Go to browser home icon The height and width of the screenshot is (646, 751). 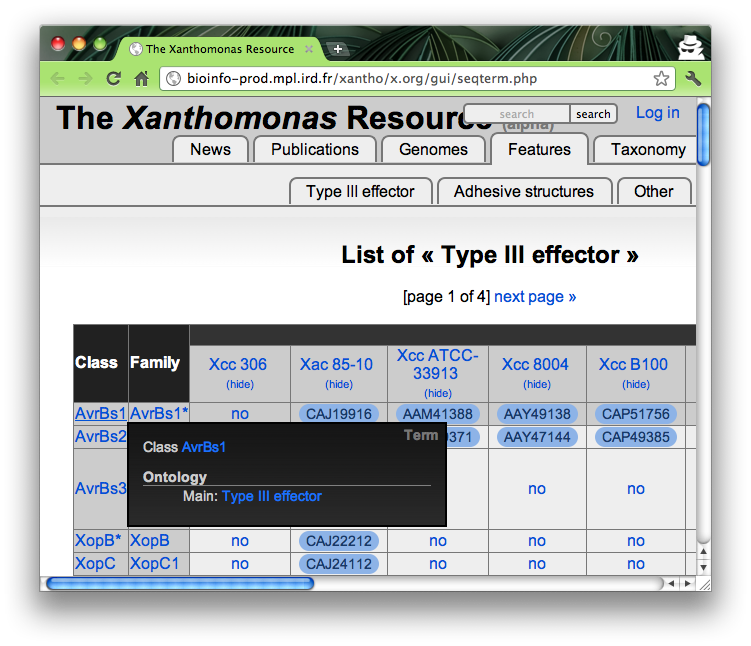point(142,78)
